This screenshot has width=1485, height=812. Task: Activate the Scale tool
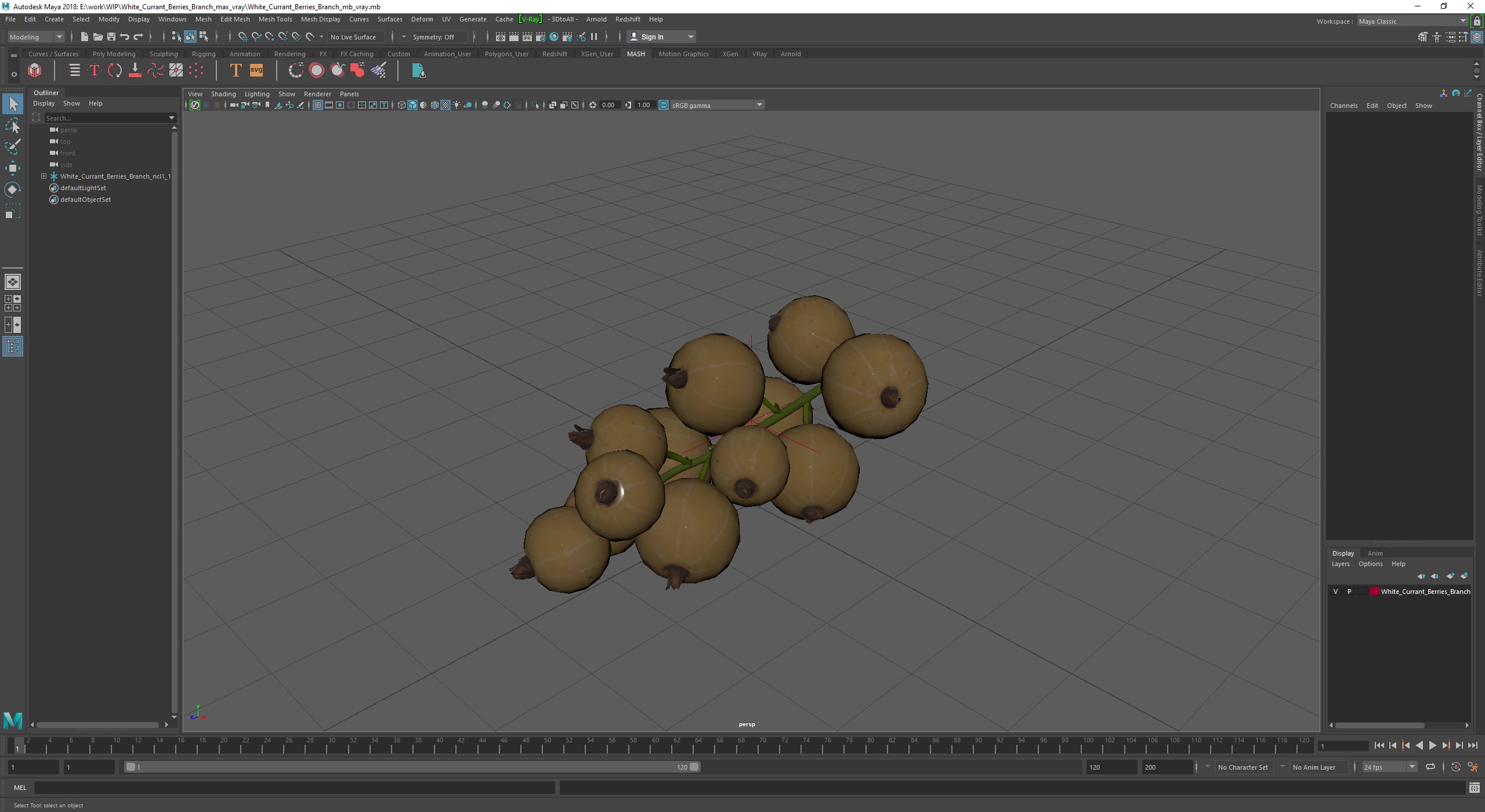(13, 211)
